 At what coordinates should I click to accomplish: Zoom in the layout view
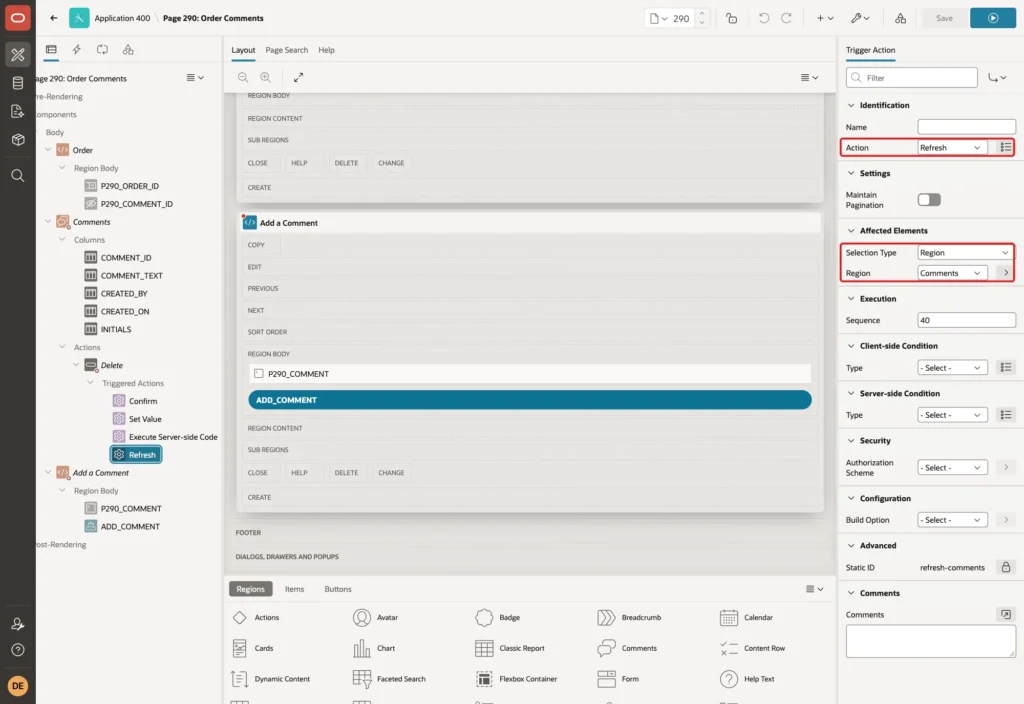point(266,77)
